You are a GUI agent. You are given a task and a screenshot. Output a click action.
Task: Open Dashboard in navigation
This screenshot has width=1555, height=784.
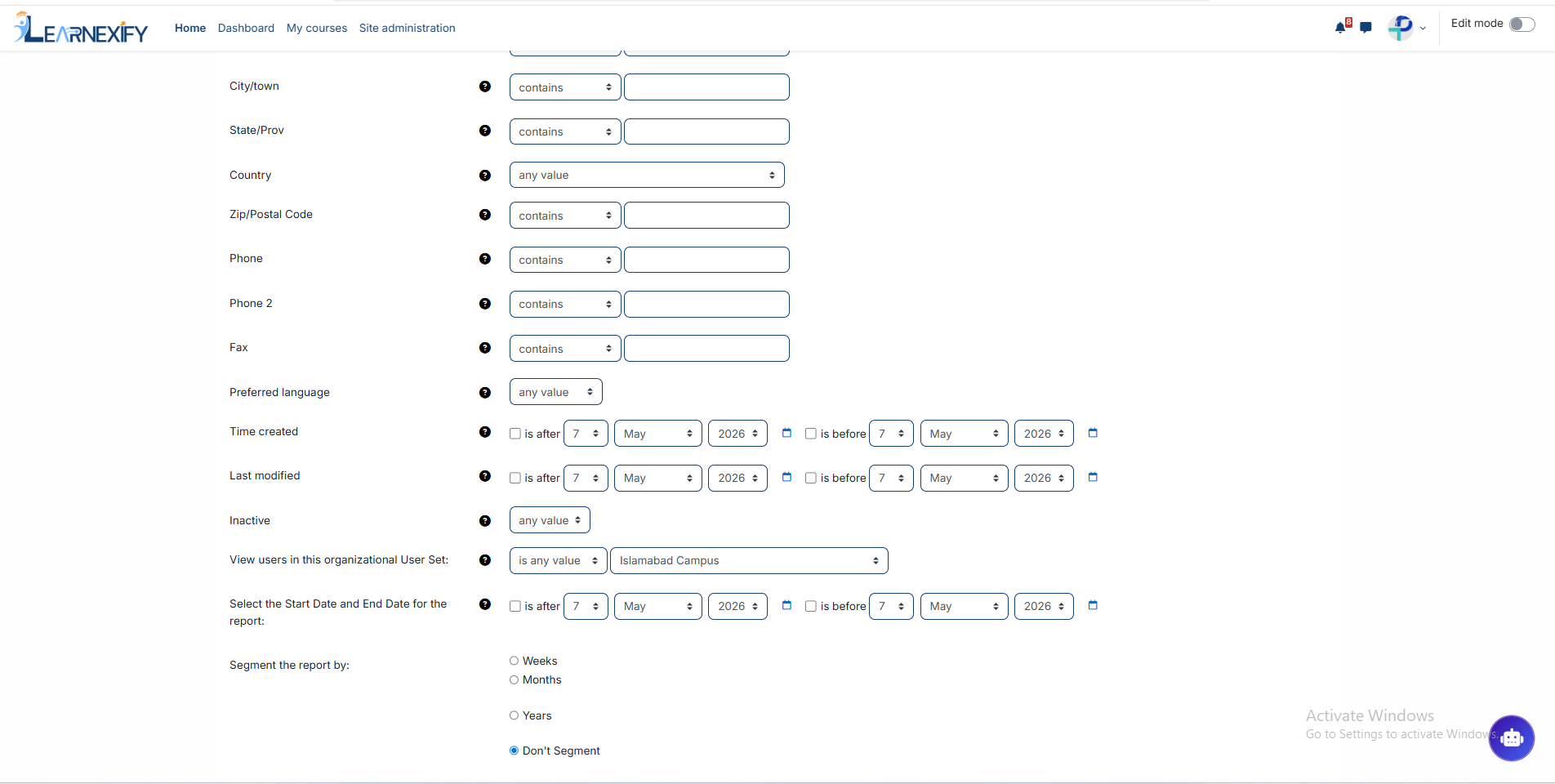pos(246,28)
